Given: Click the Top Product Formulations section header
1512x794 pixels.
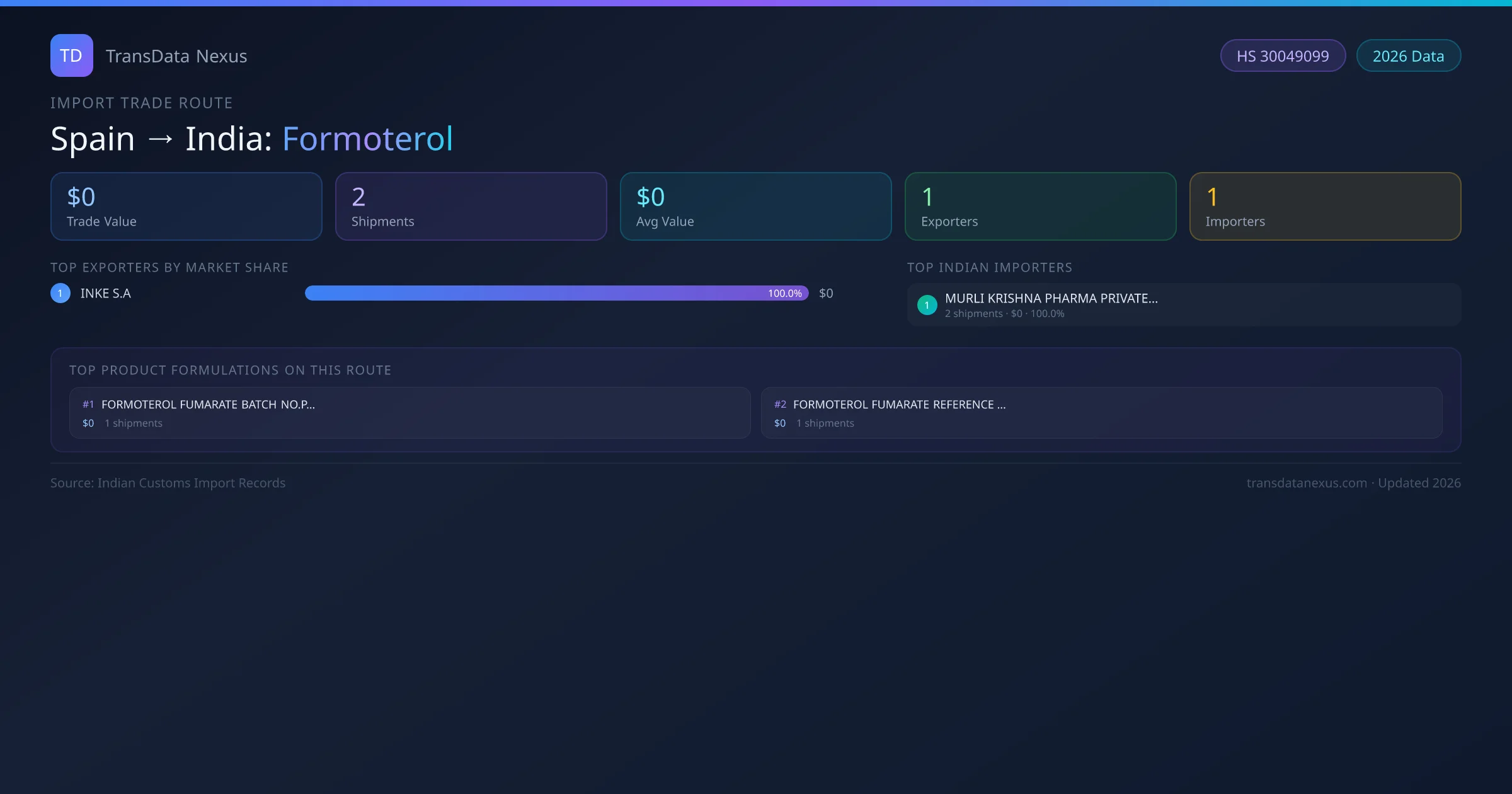Looking at the screenshot, I should [x=230, y=370].
